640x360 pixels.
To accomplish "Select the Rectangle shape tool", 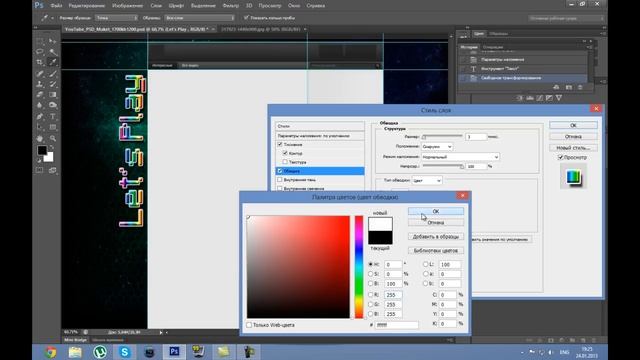I will (53, 127).
